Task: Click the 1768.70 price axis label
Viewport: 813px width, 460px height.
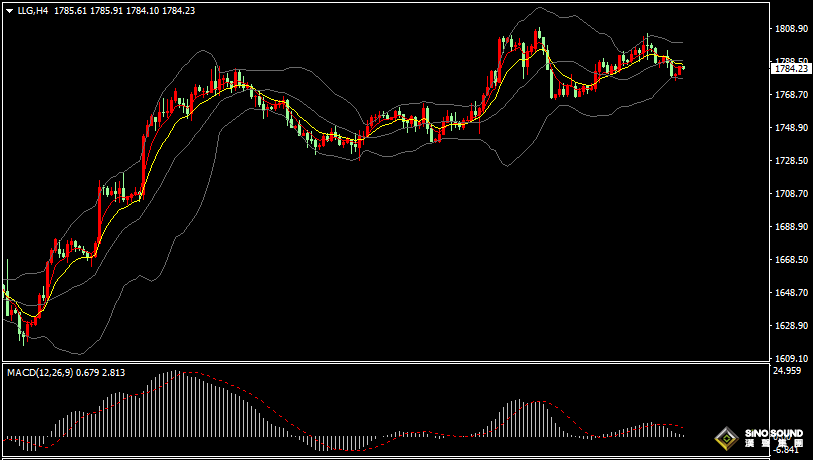Action: 792,94
